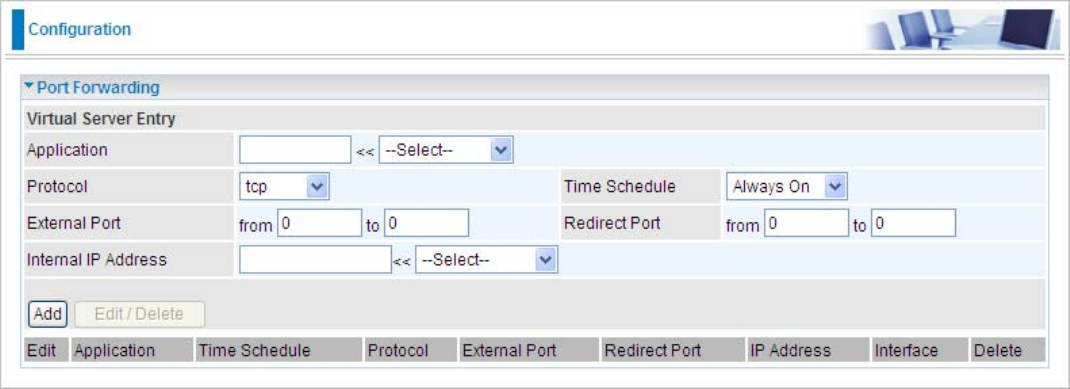Click the Add button

[x=48, y=314]
